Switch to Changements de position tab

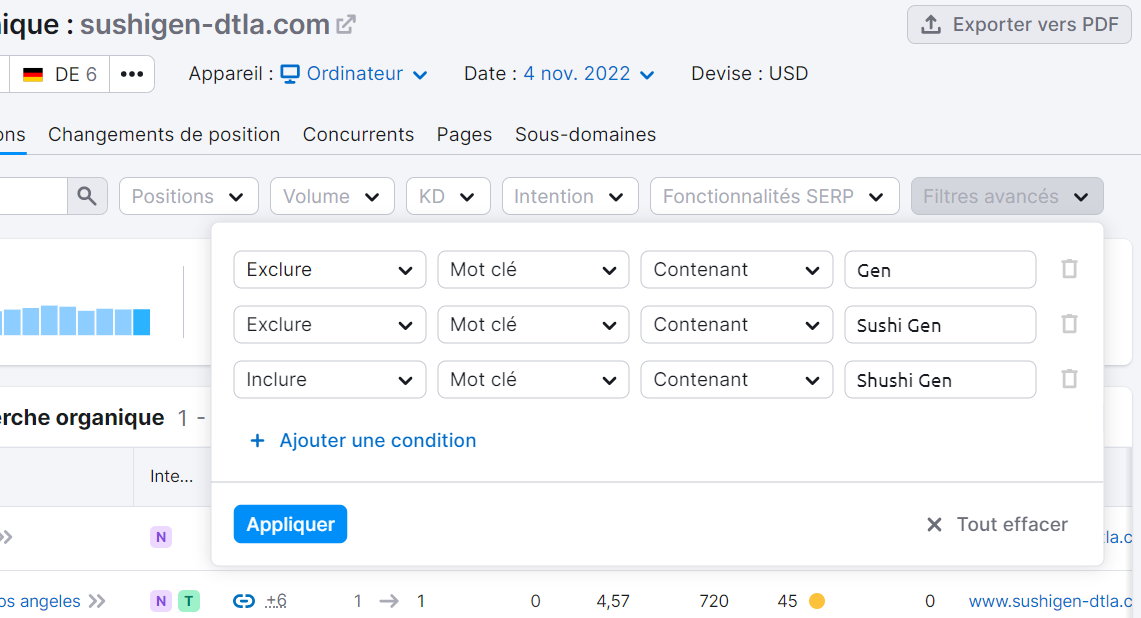click(164, 135)
